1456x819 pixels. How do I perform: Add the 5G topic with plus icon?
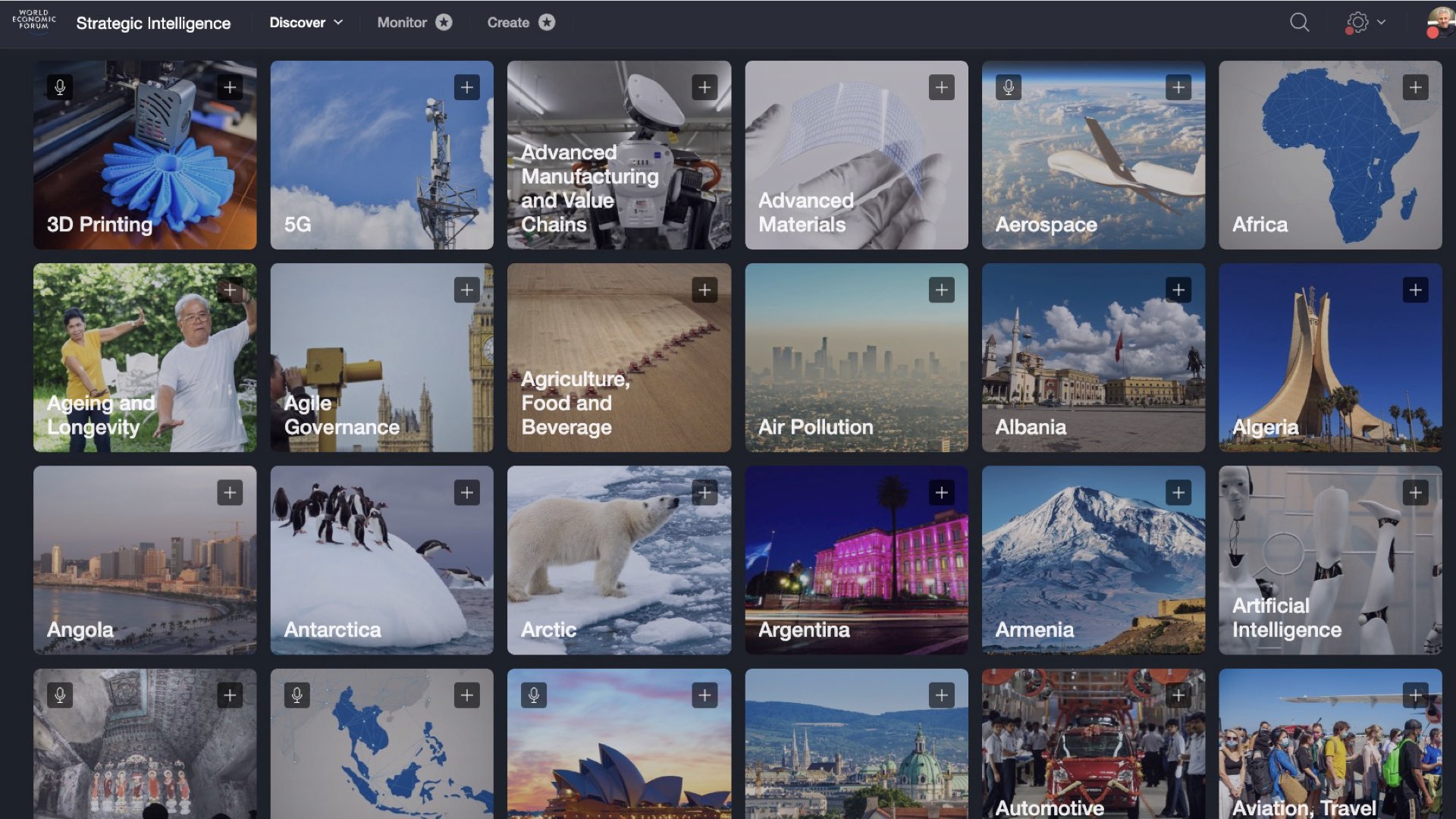click(467, 87)
